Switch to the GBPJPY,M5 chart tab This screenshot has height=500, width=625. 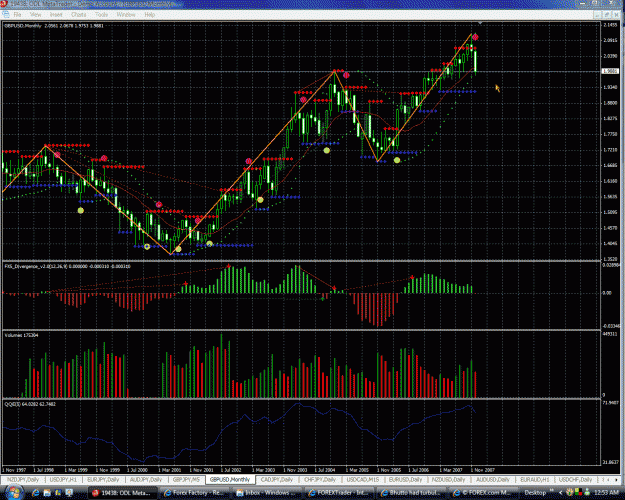186,479
